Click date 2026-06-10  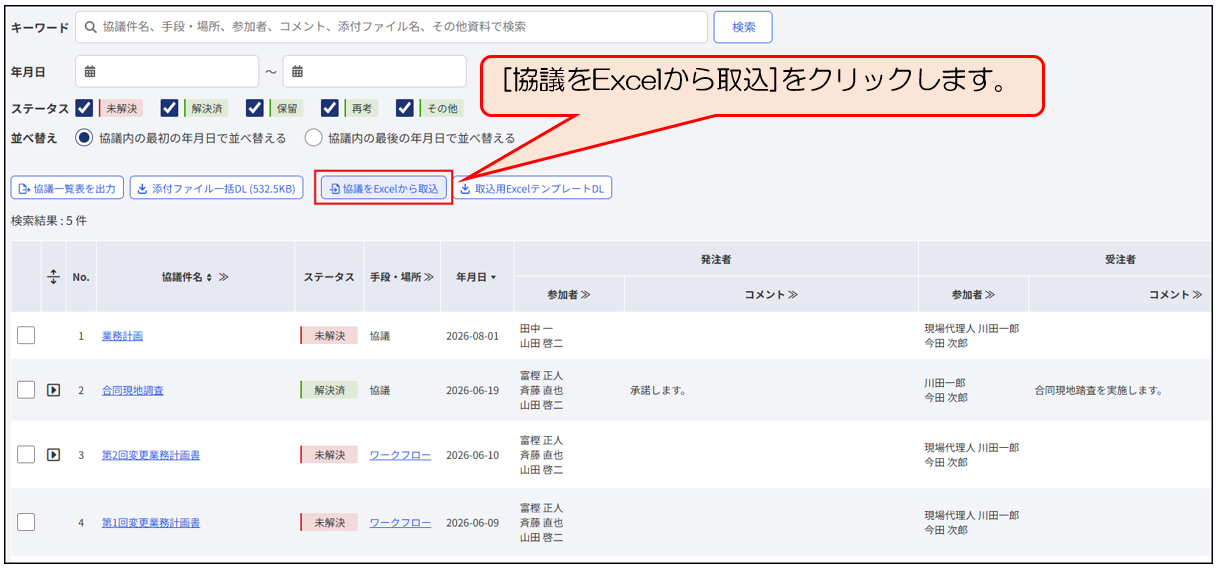[x=472, y=455]
